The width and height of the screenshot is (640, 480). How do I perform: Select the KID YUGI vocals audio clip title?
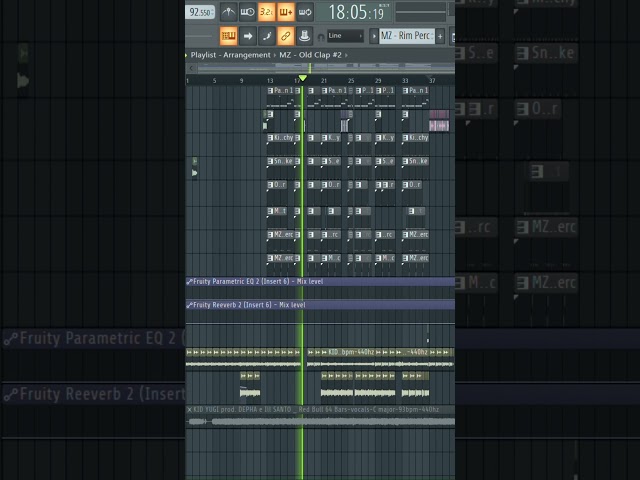pos(316,409)
